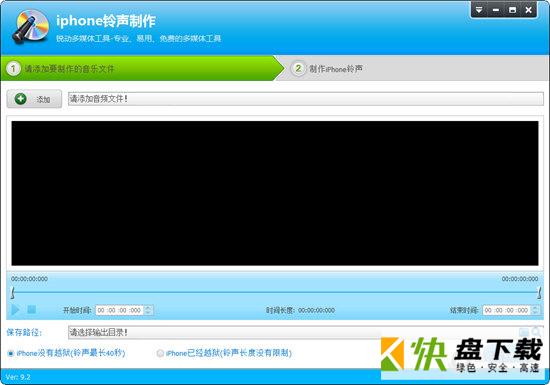This screenshot has width=550, height=385.
Task: Maximize the ringtone maker window
Action: tap(512, 10)
